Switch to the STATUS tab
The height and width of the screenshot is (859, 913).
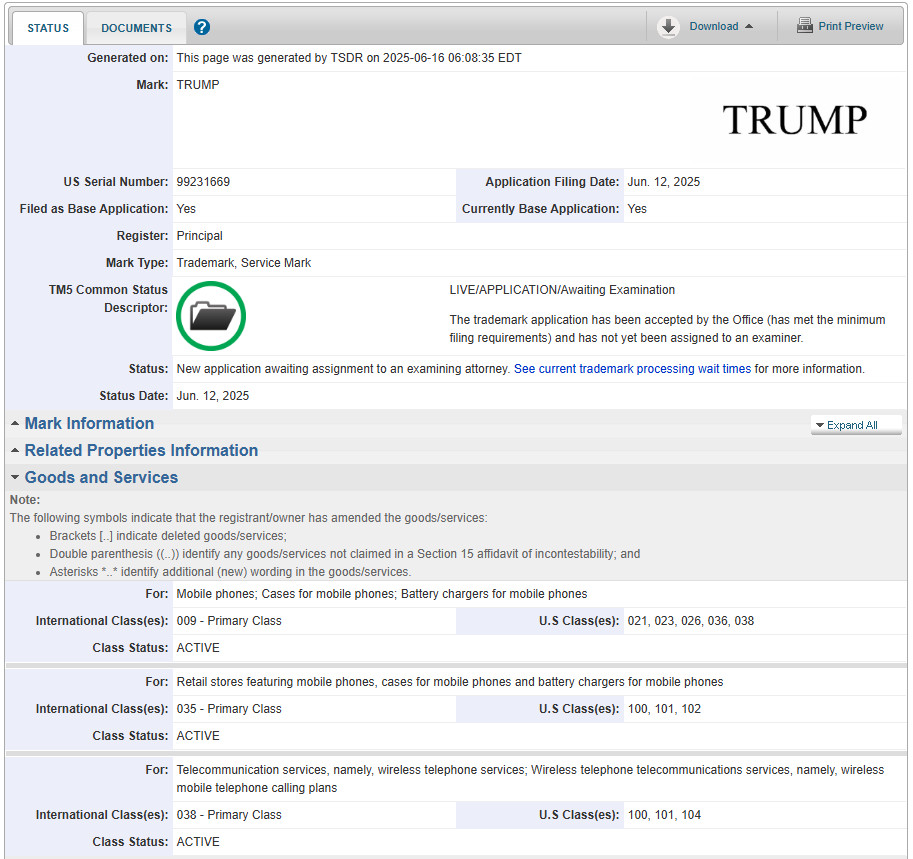point(48,28)
